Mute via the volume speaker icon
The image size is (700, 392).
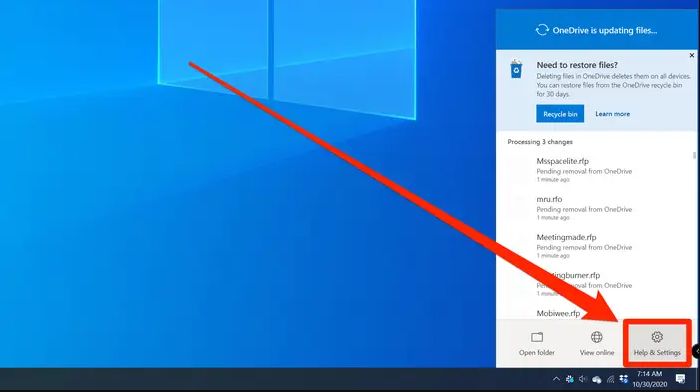(583, 379)
